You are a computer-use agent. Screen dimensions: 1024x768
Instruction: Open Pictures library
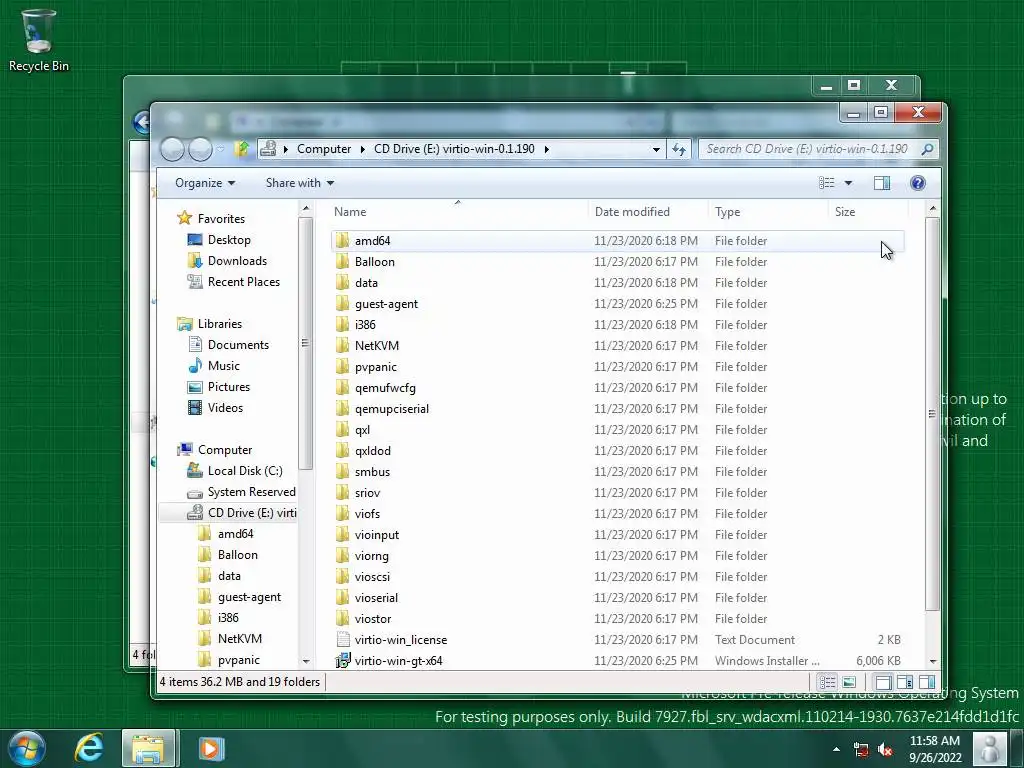coord(219,387)
